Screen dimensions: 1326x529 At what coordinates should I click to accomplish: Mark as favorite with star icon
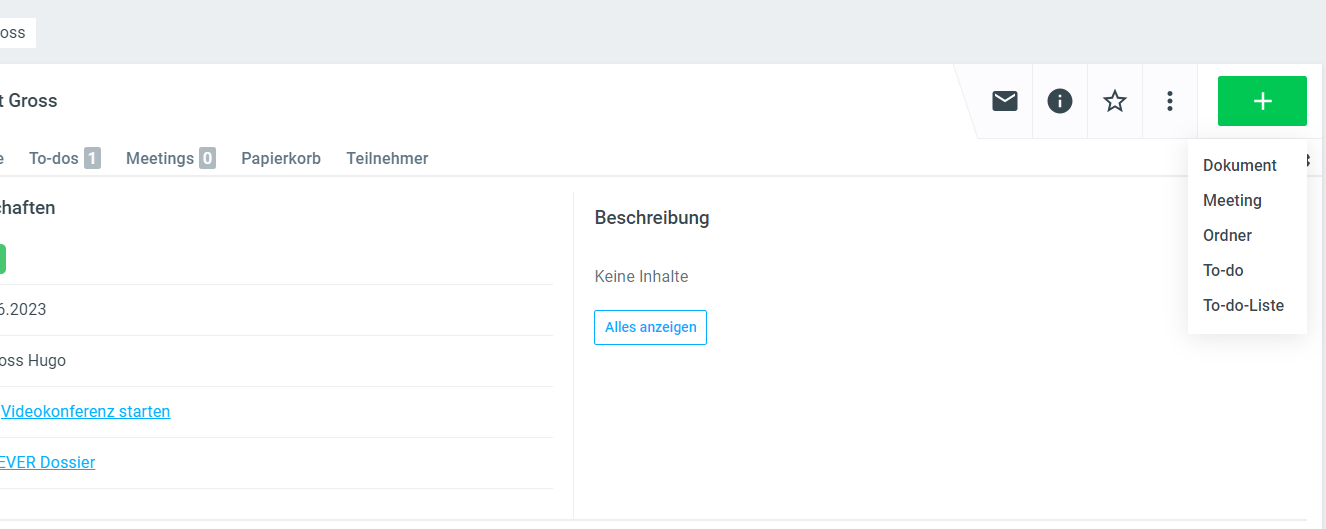(1115, 101)
